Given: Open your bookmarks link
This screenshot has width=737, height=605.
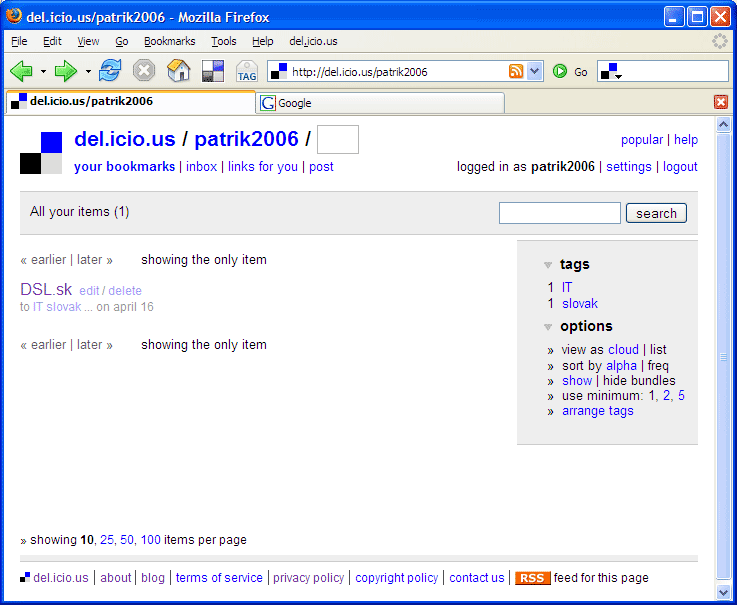Looking at the screenshot, I should tap(125, 166).
